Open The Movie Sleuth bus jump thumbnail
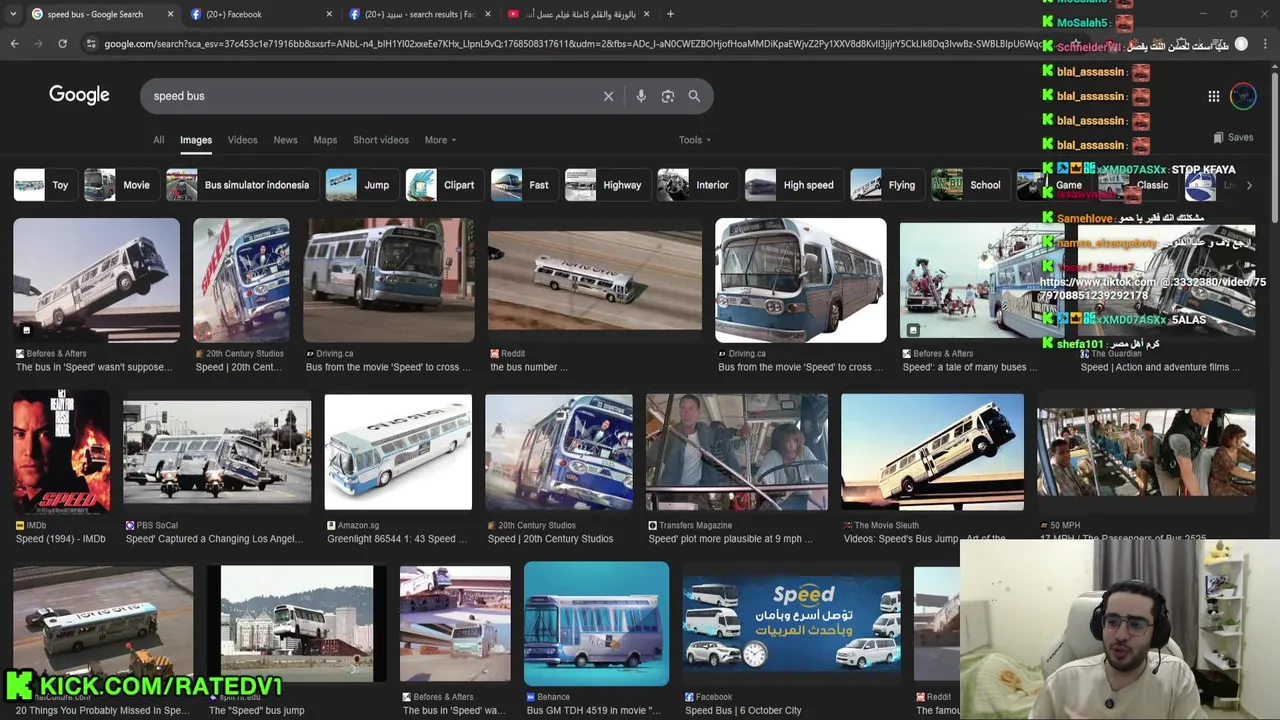1280x720 pixels. (x=932, y=452)
